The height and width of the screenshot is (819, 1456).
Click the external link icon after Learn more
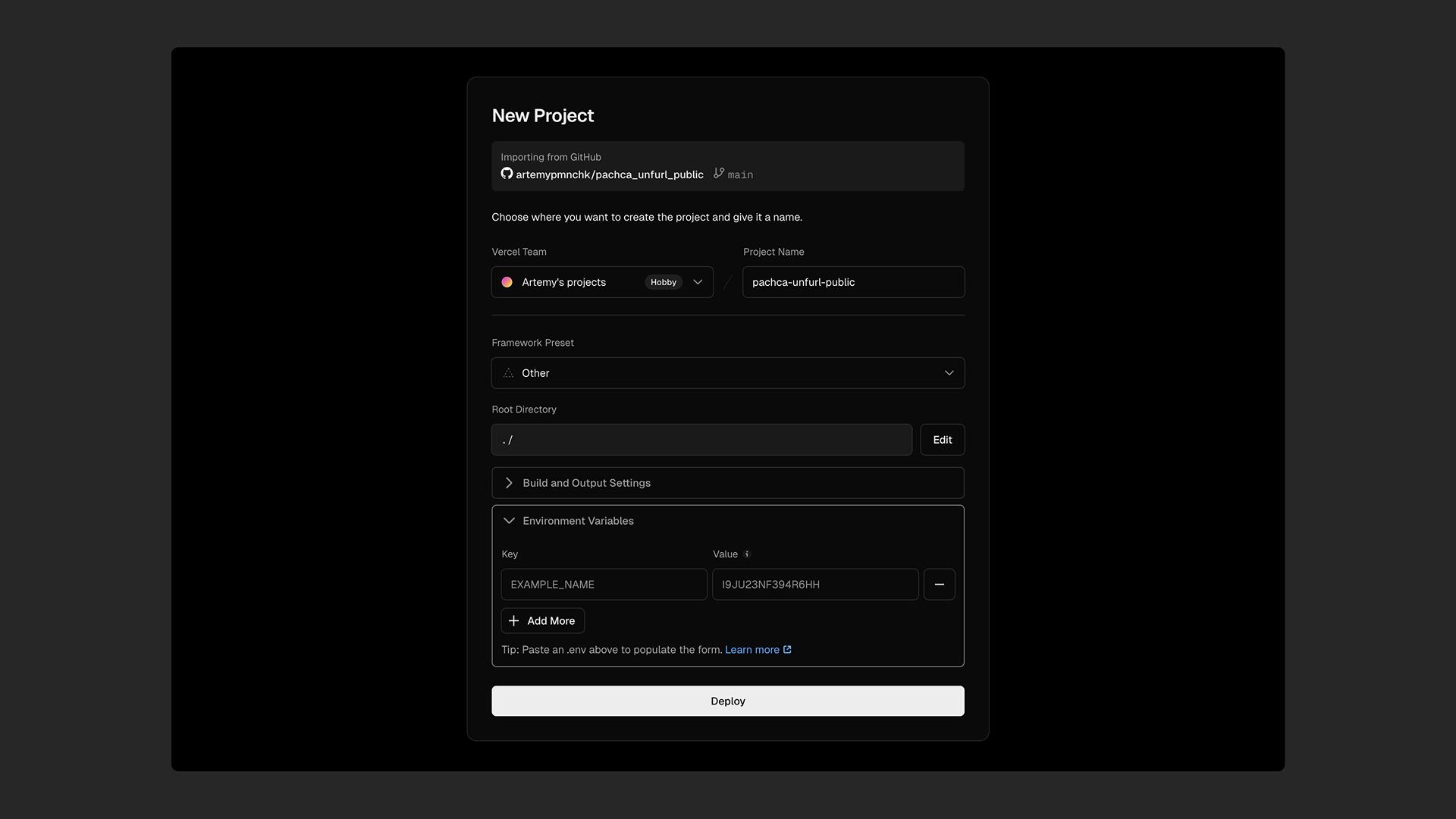[x=787, y=650]
